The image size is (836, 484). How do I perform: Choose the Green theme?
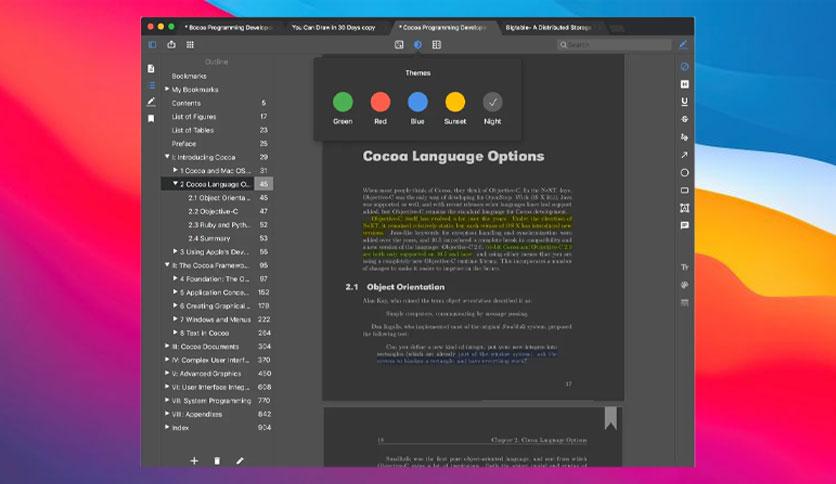(342, 102)
